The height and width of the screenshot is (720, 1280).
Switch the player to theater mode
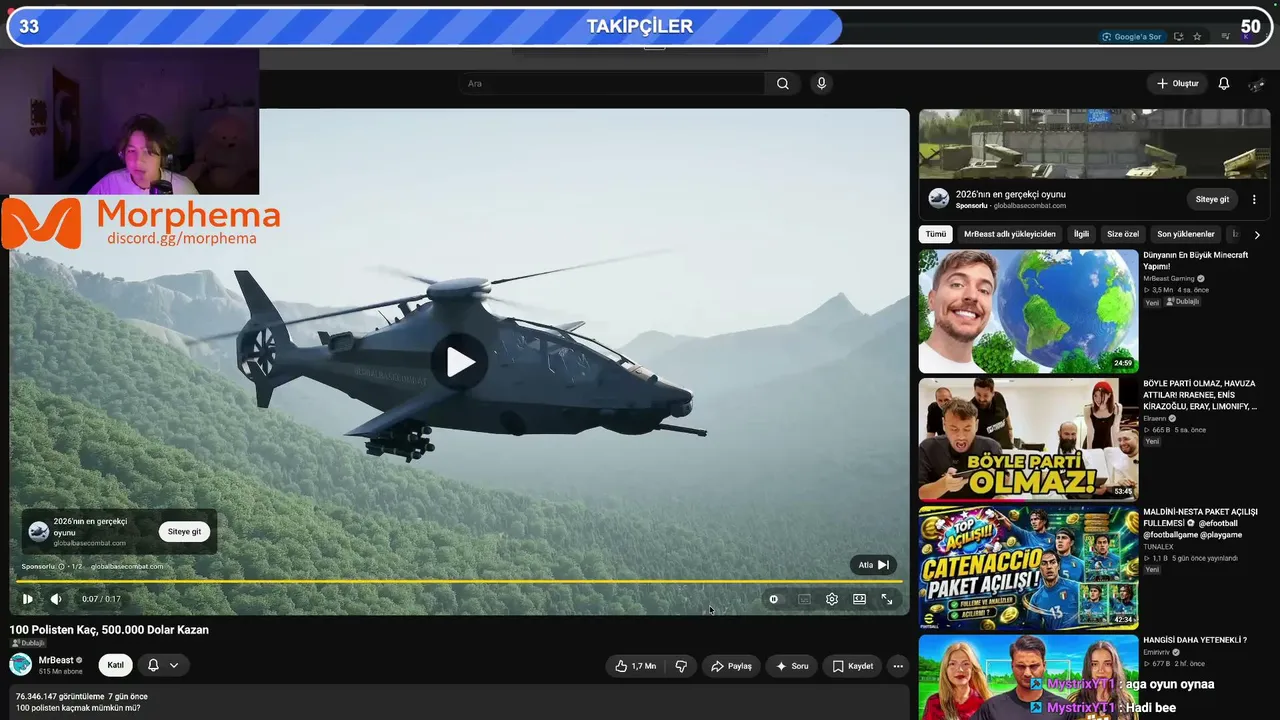click(x=859, y=599)
